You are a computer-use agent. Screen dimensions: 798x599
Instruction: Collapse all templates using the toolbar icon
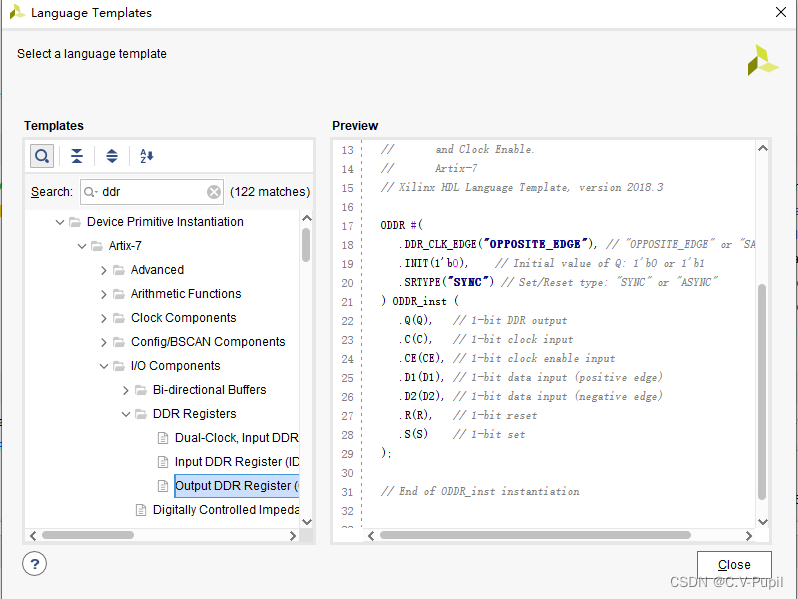click(x=77, y=156)
